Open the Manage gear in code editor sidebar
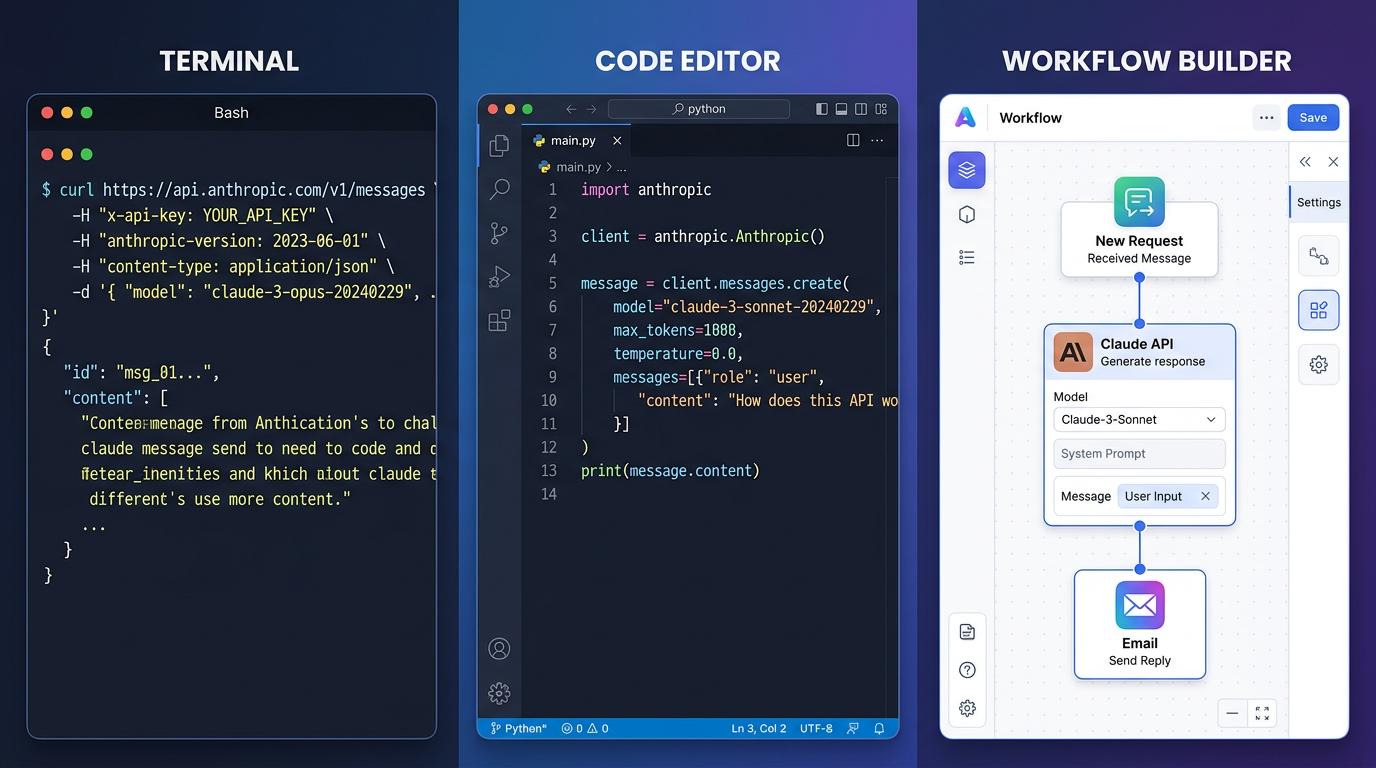 point(499,693)
